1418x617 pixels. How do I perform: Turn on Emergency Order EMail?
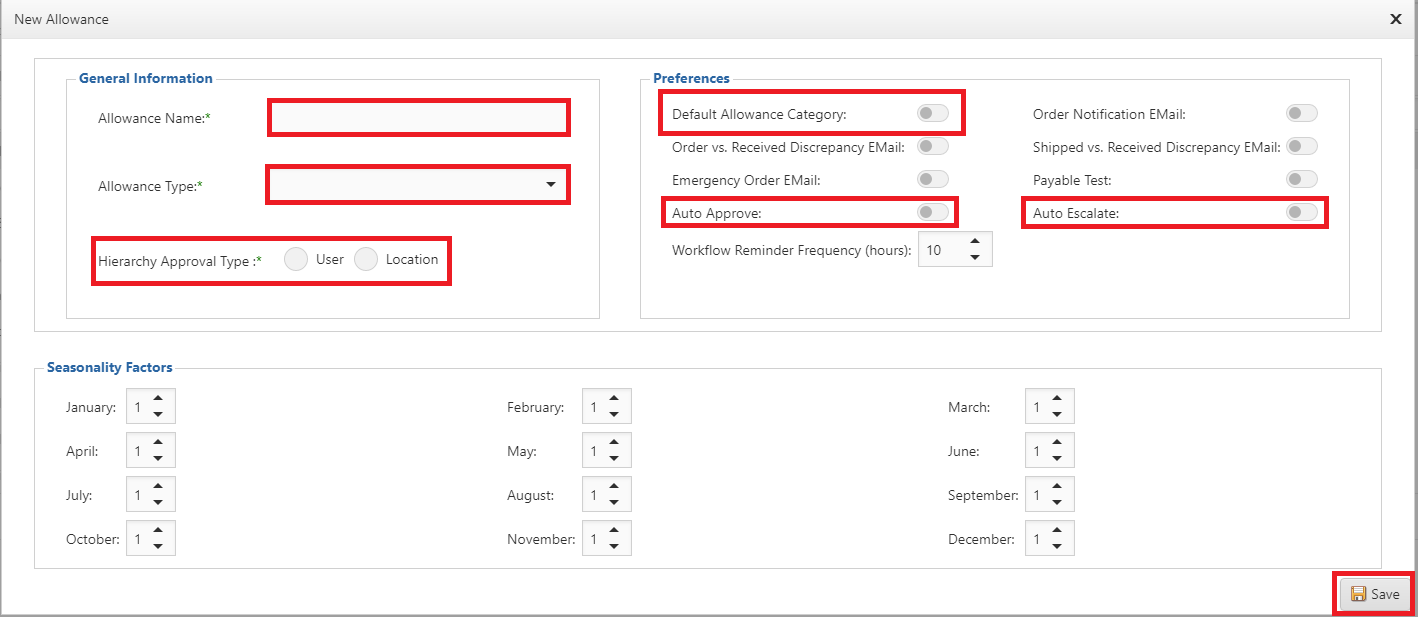pyautogui.click(x=932, y=180)
